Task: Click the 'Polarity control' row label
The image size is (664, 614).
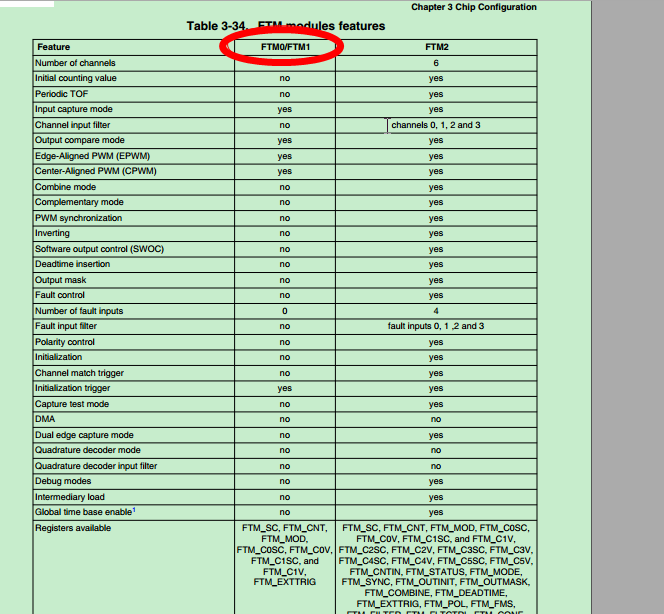Action: click(x=64, y=342)
